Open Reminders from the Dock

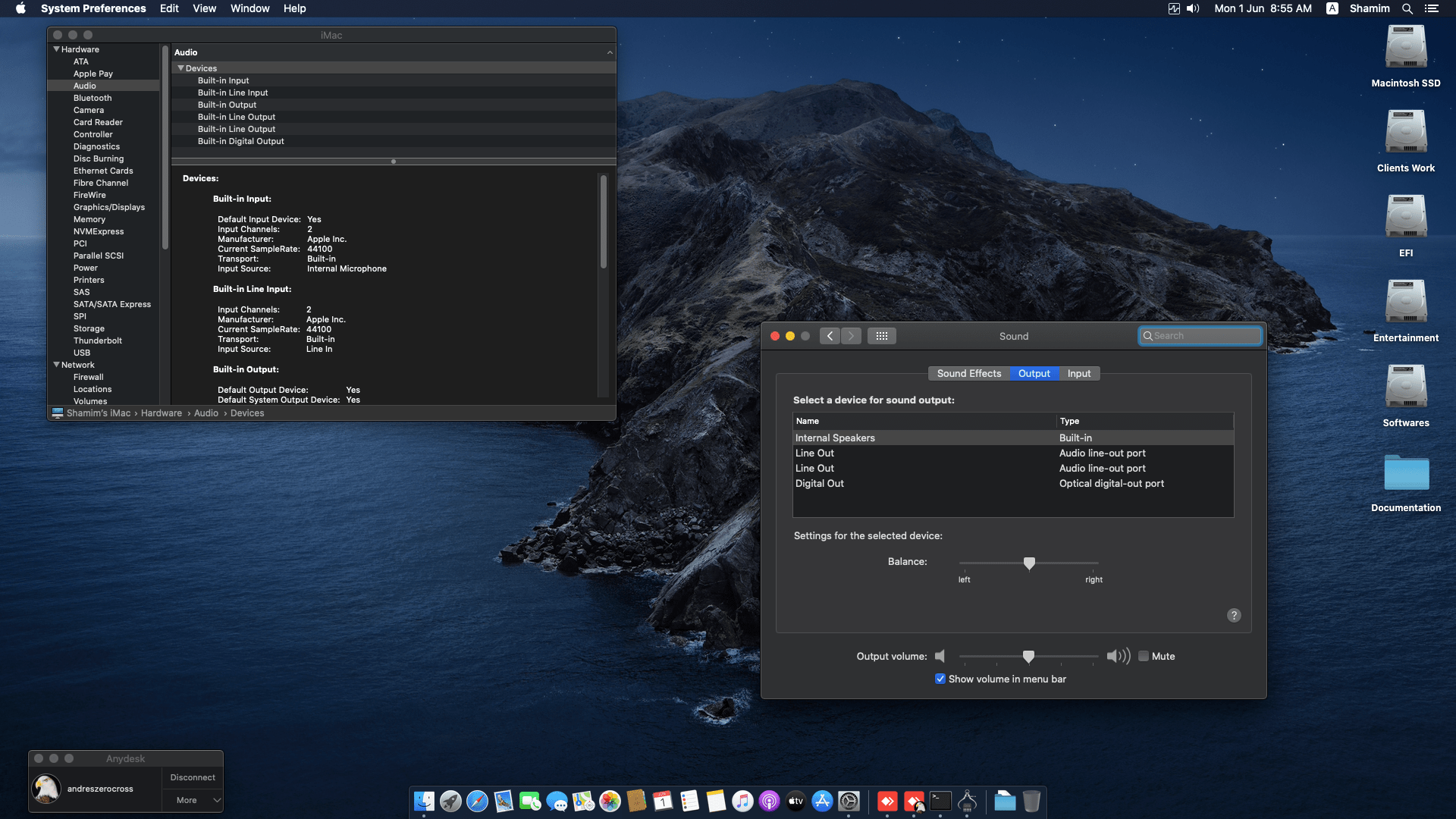pos(689,801)
